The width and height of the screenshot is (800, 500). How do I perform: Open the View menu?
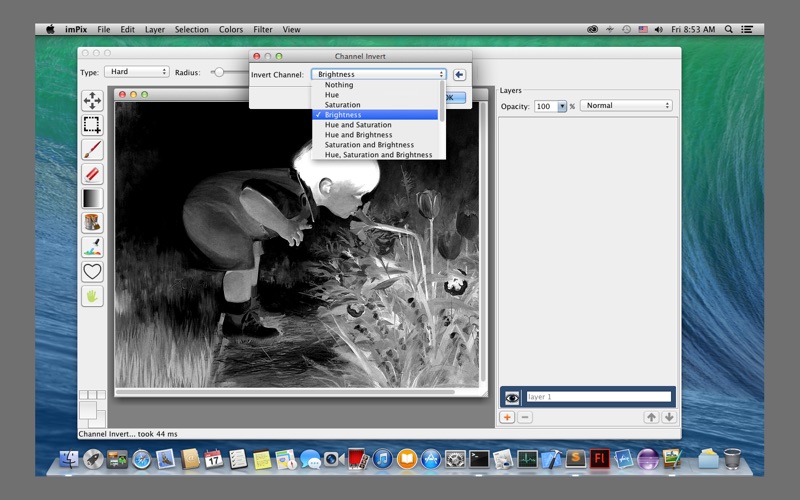tap(291, 30)
